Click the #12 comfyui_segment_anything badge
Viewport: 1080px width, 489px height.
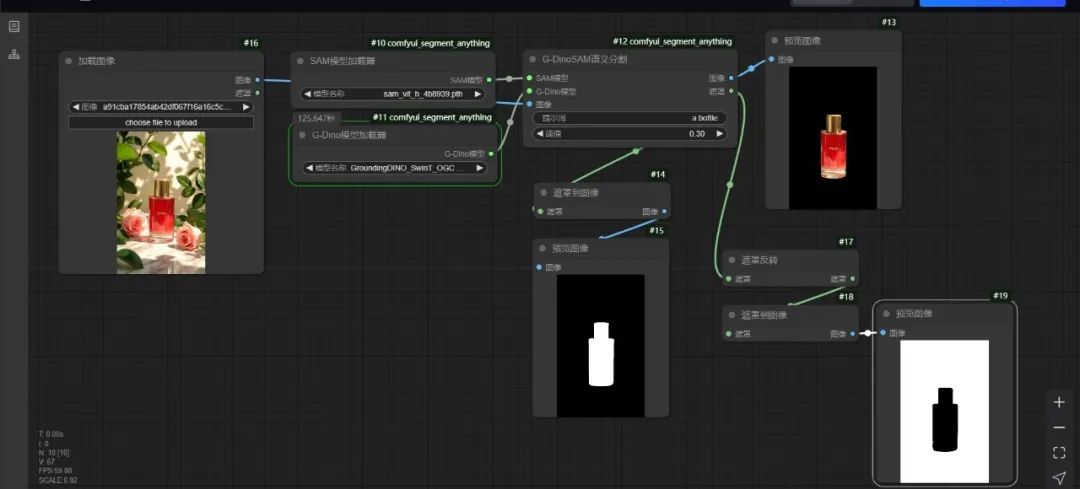point(672,41)
